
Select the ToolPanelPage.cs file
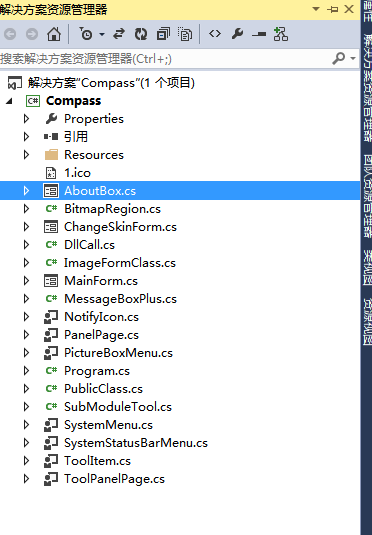coord(114,479)
